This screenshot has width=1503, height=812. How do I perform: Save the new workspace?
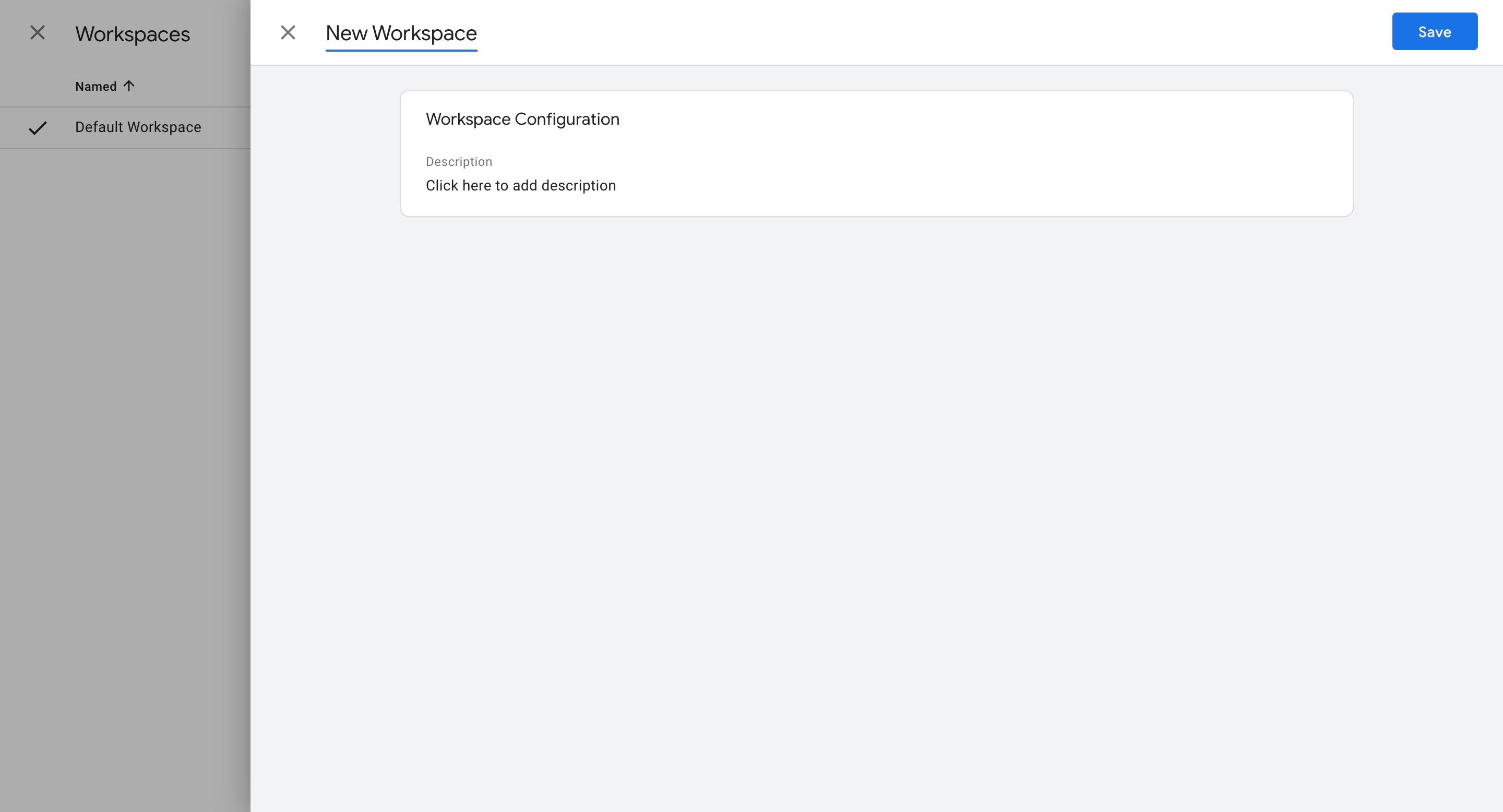tap(1434, 31)
